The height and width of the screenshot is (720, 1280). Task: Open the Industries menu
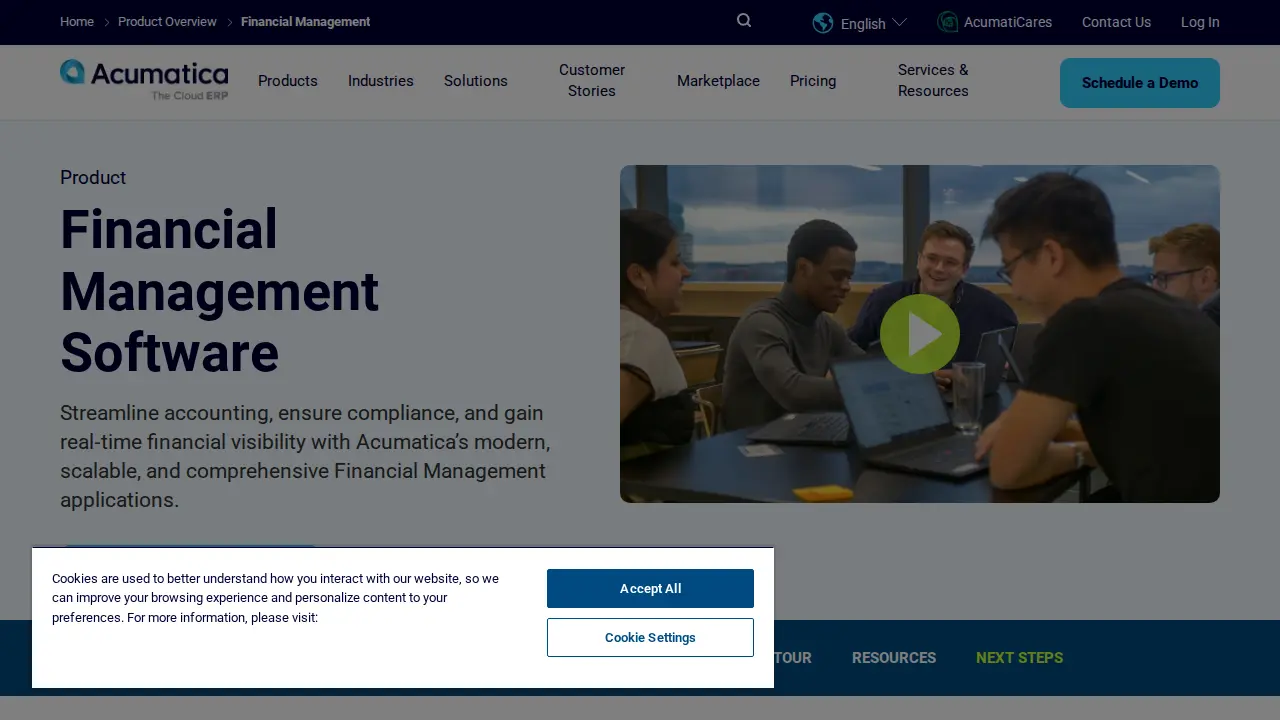pyautogui.click(x=381, y=81)
